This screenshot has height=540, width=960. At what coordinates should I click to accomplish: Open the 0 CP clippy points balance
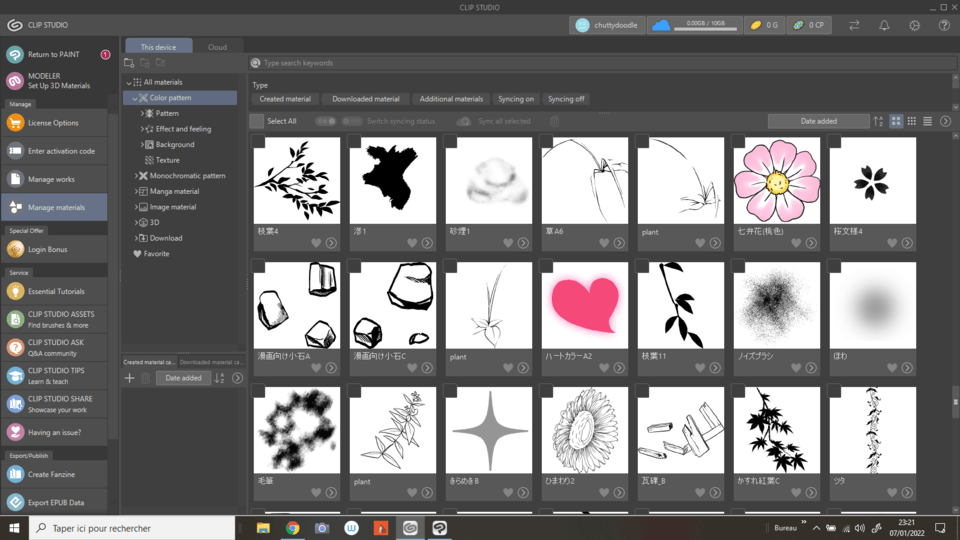point(809,25)
